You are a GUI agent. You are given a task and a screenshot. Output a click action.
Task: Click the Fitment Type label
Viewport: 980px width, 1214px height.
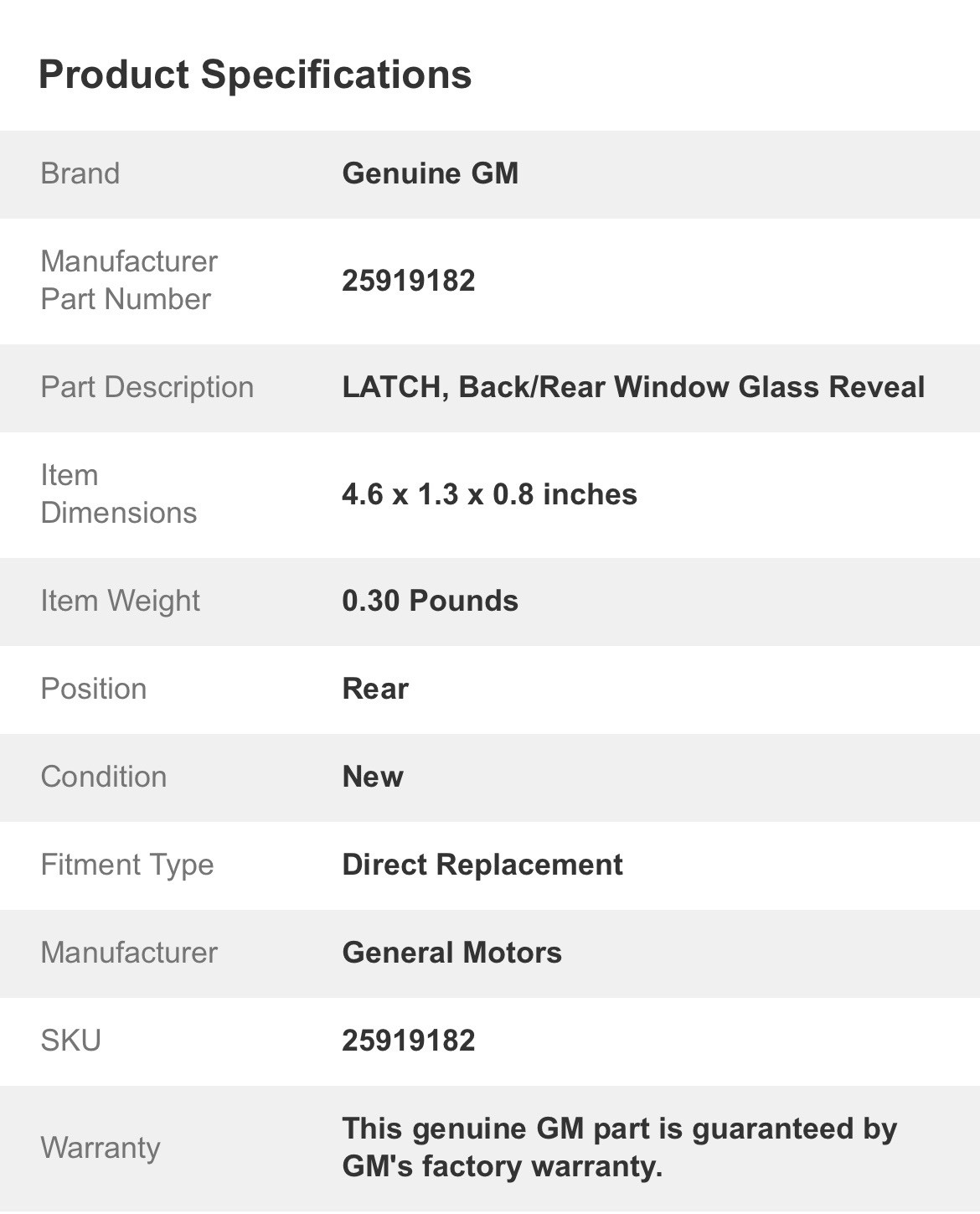pos(127,865)
